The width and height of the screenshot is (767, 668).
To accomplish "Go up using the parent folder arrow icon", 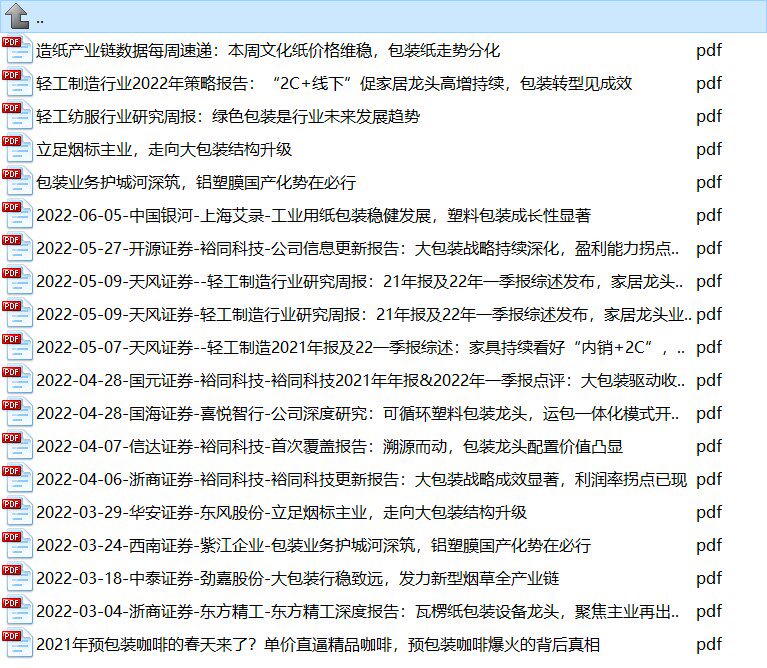I will coord(17,16).
